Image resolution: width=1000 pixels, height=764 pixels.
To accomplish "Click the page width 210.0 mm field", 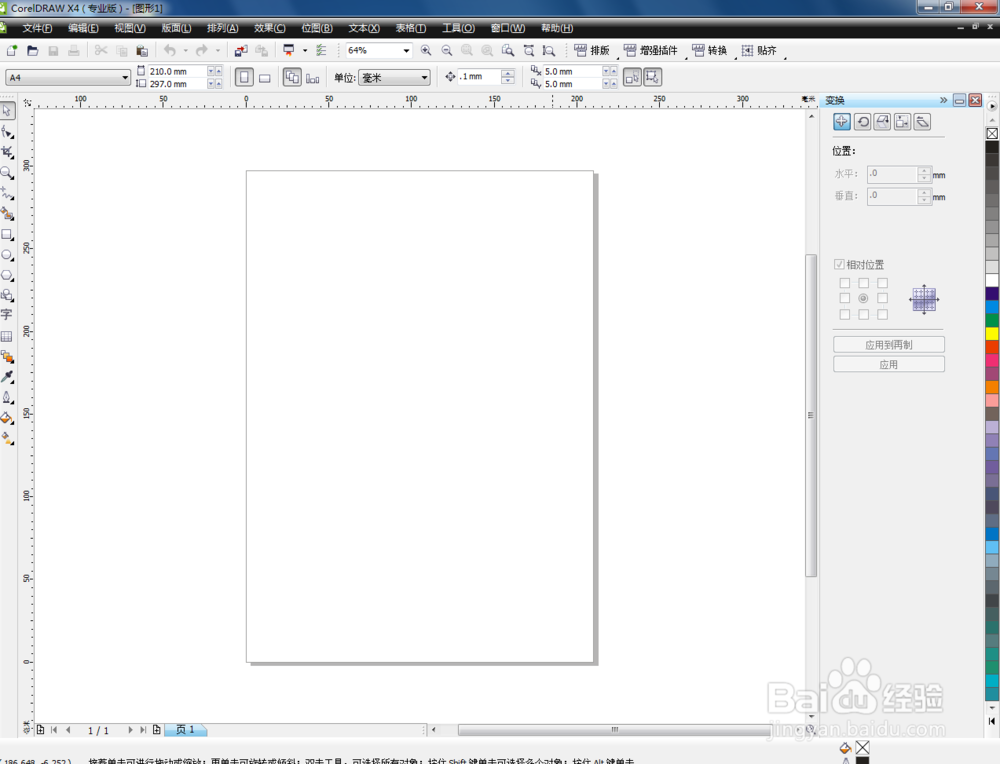I will pos(177,71).
